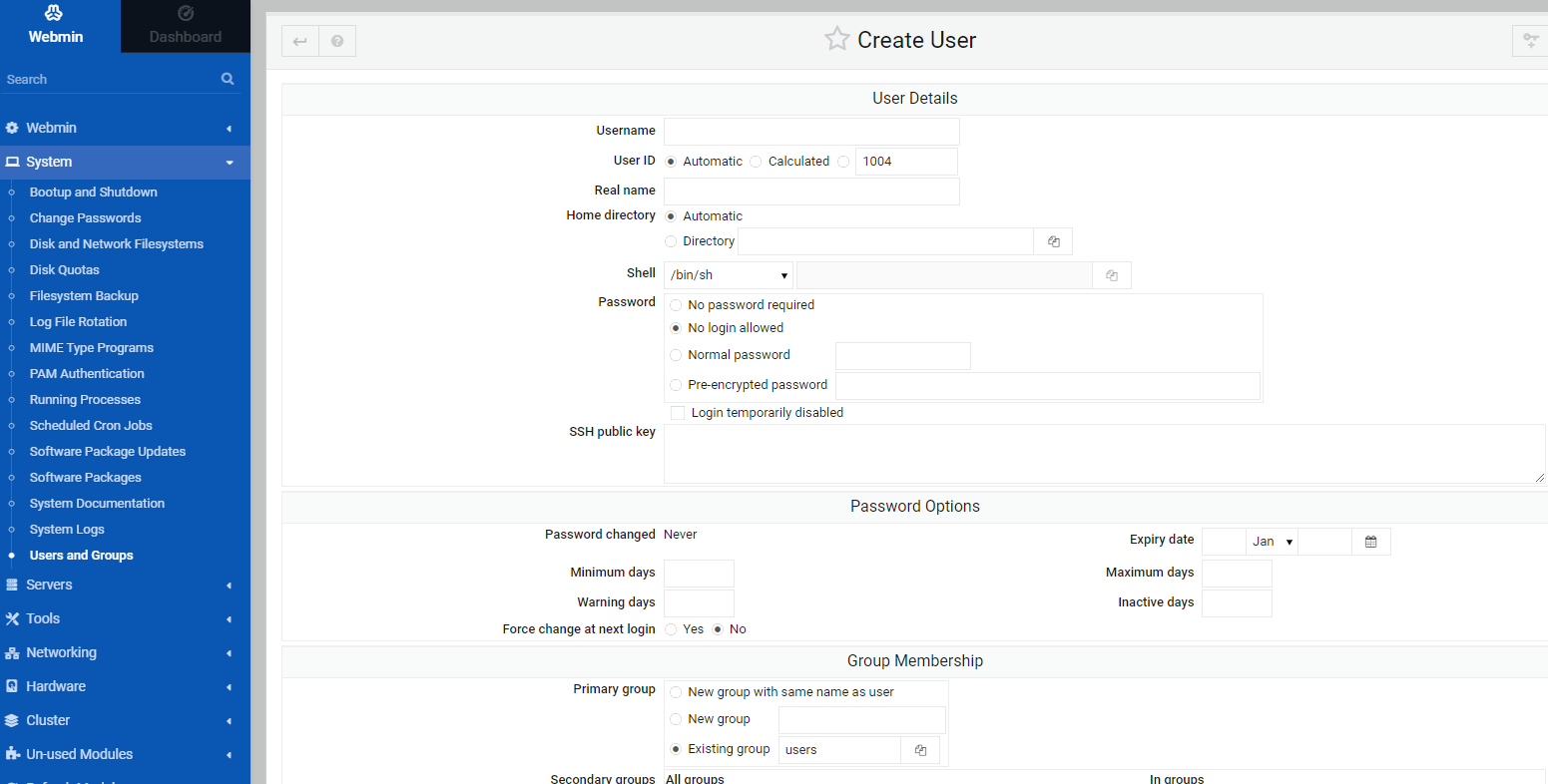Select New group with same name as user
Viewport: 1548px width, 784px height.
click(x=676, y=692)
